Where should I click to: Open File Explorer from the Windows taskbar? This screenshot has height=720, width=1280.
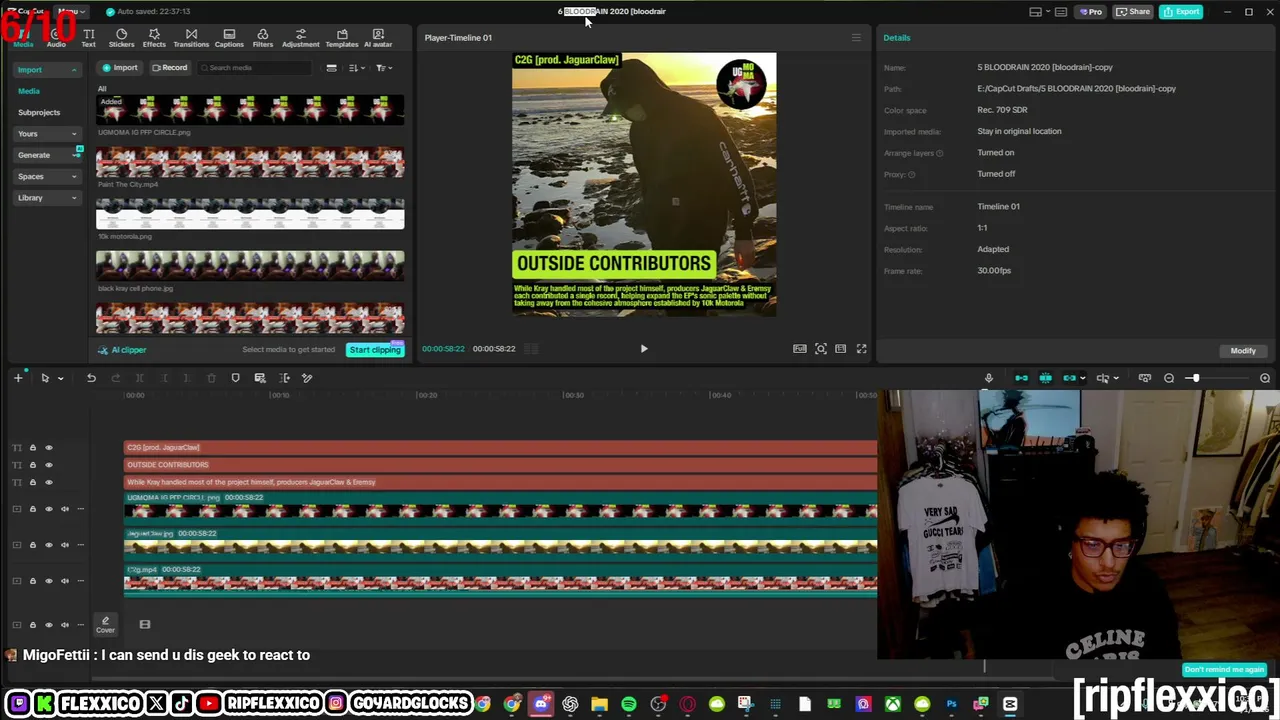599,704
